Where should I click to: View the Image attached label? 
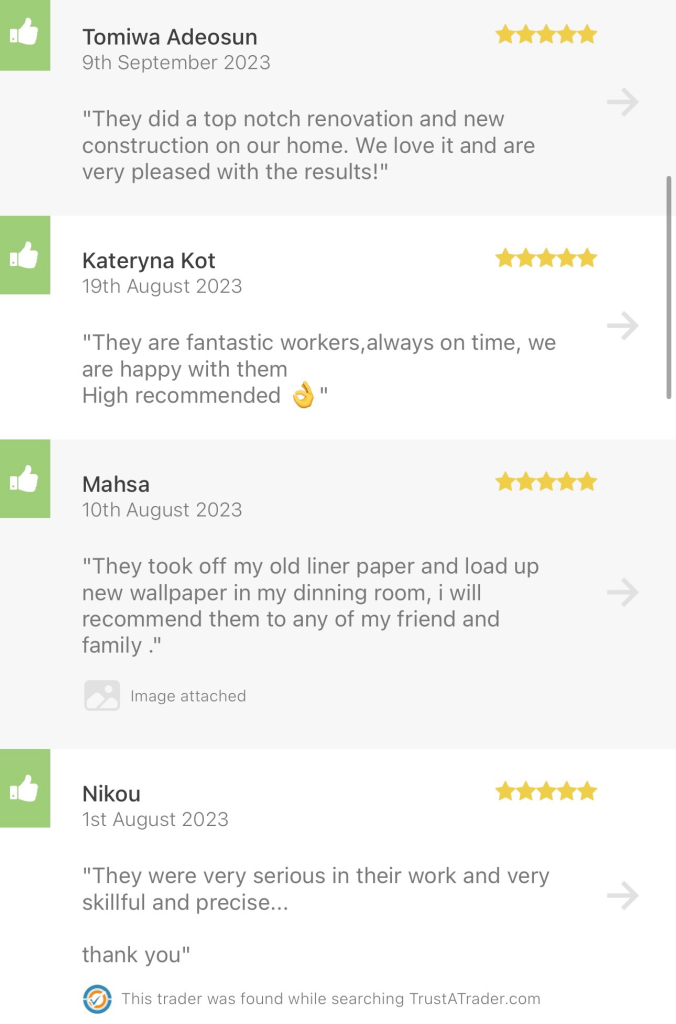coord(188,696)
